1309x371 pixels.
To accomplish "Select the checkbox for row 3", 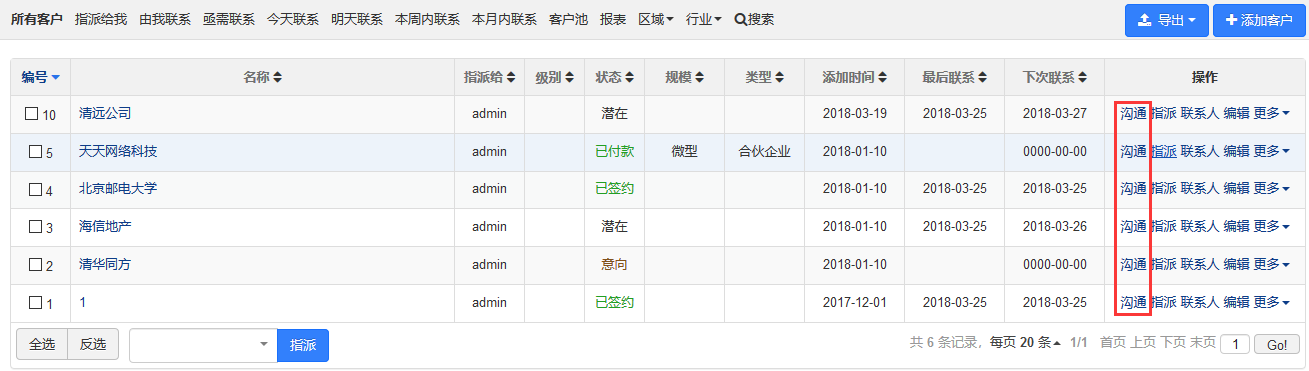I will tap(35, 227).
